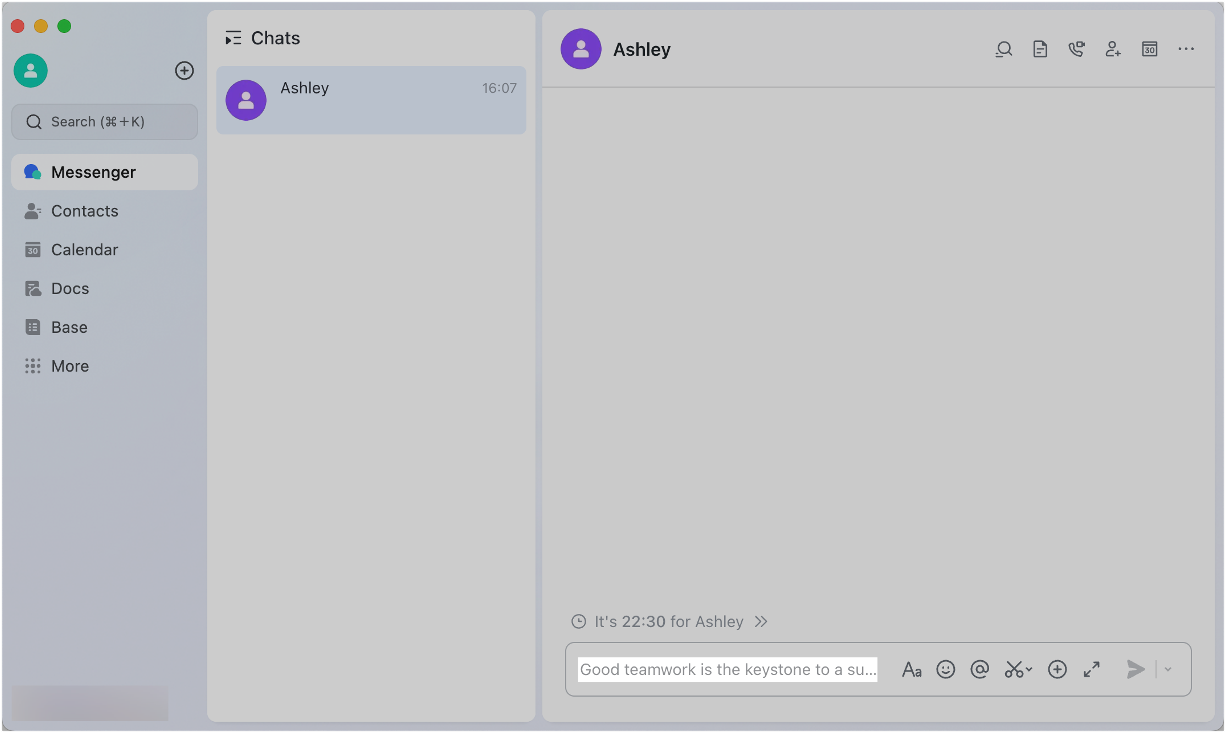The width and height of the screenshot is (1226, 732).
Task: Search within the Ashley conversation
Action: pyautogui.click(x=1004, y=48)
